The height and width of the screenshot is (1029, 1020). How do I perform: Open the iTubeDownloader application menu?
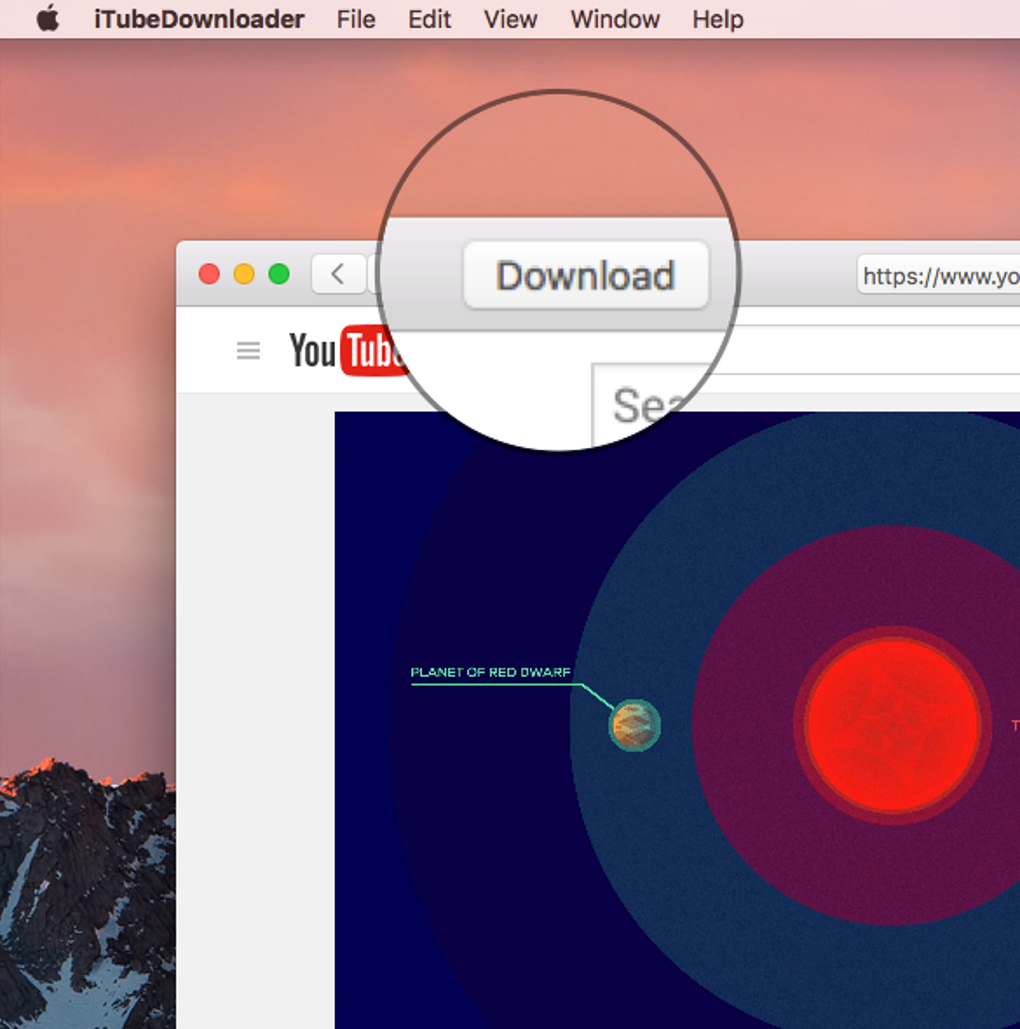[x=199, y=19]
